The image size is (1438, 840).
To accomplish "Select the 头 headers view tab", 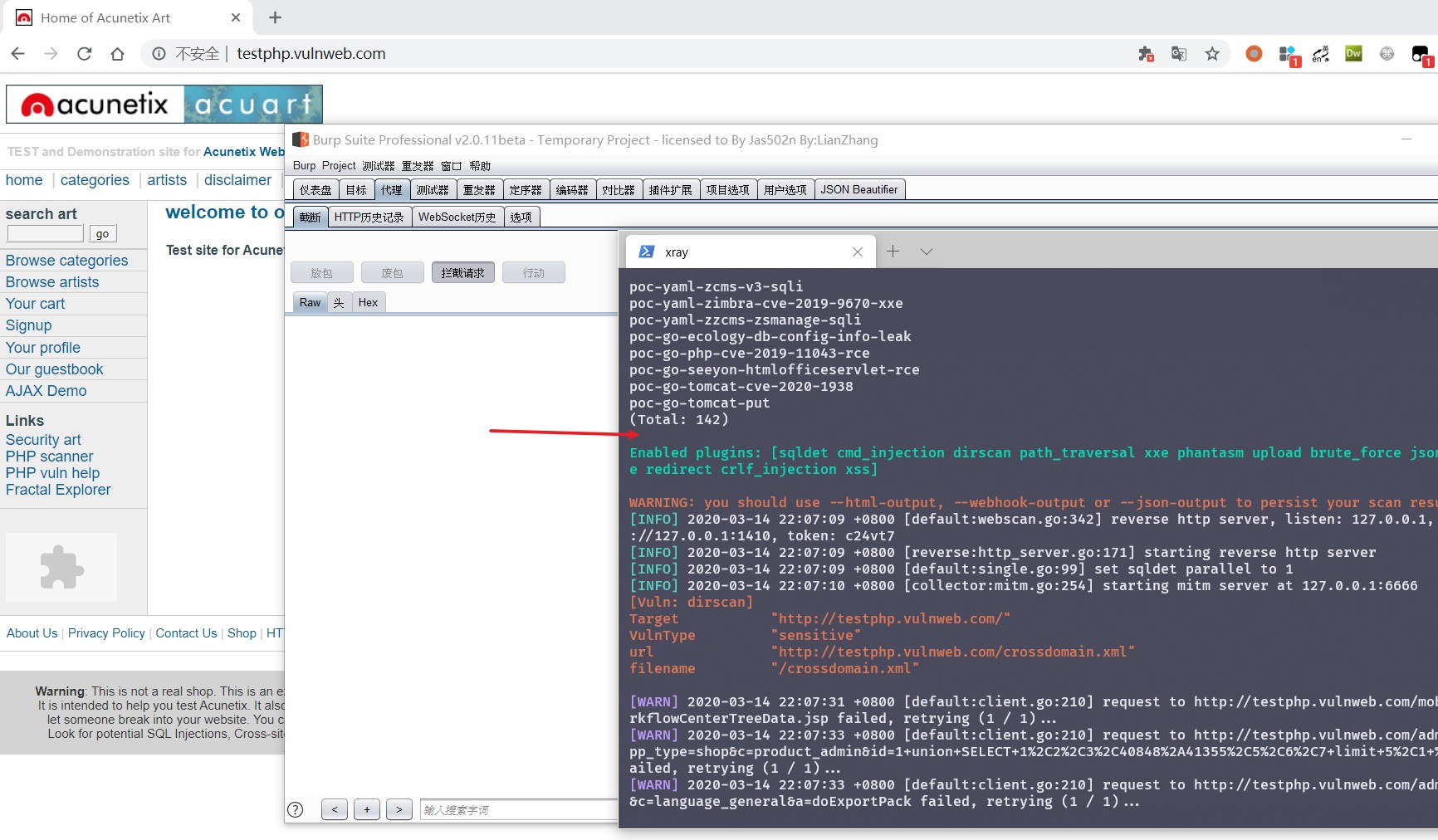I will coord(339,303).
